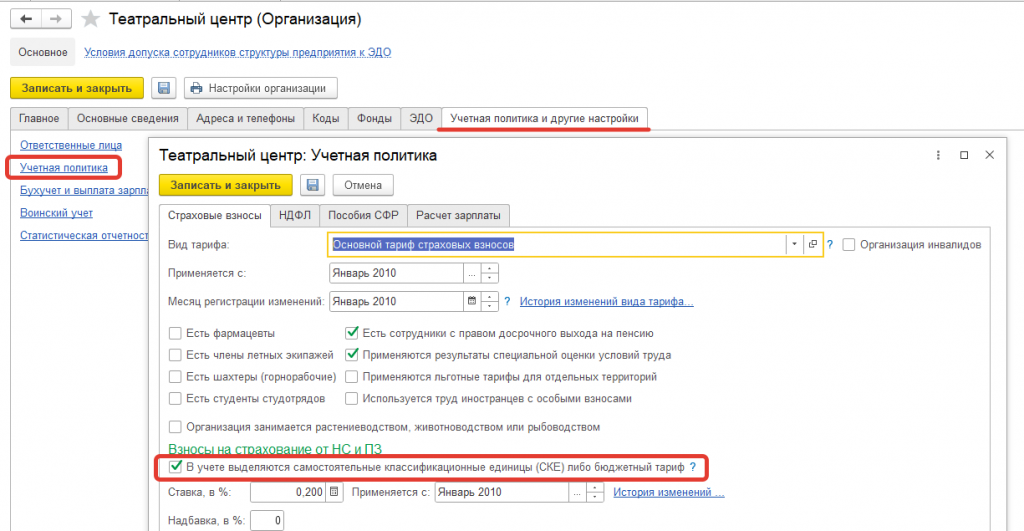Click Записать и закрыть in Учетная политика dialog

point(225,185)
